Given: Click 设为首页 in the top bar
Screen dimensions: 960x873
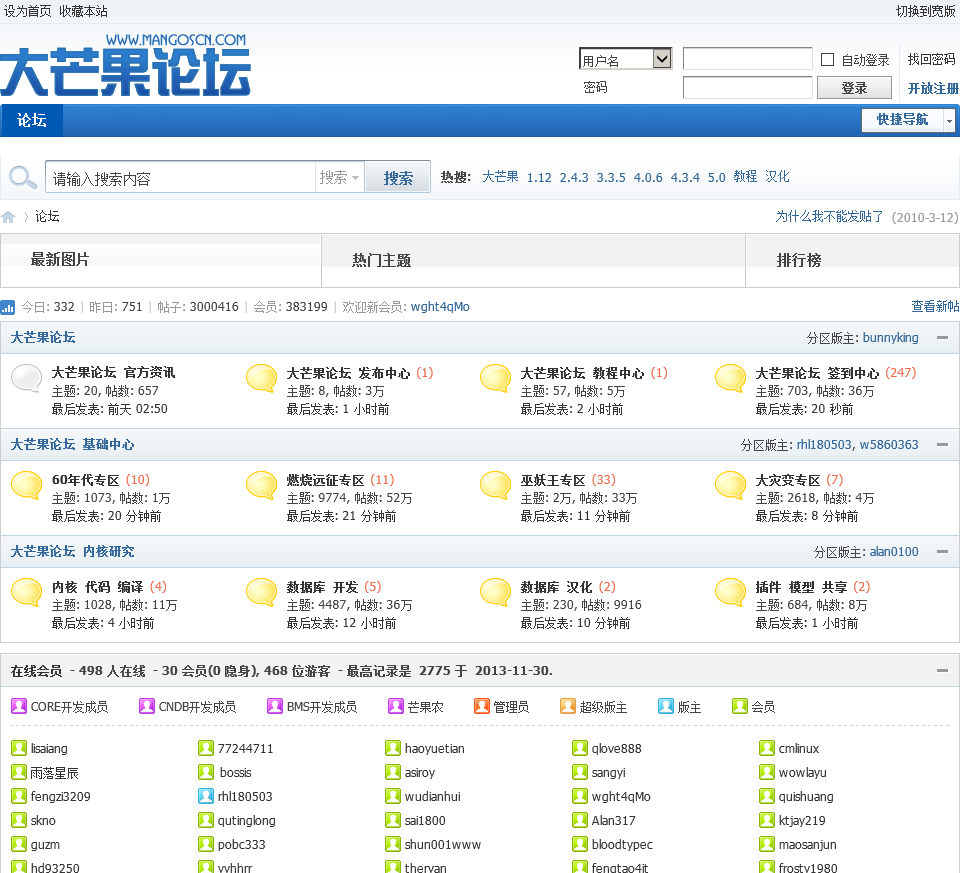Looking at the screenshot, I should pyautogui.click(x=28, y=11).
